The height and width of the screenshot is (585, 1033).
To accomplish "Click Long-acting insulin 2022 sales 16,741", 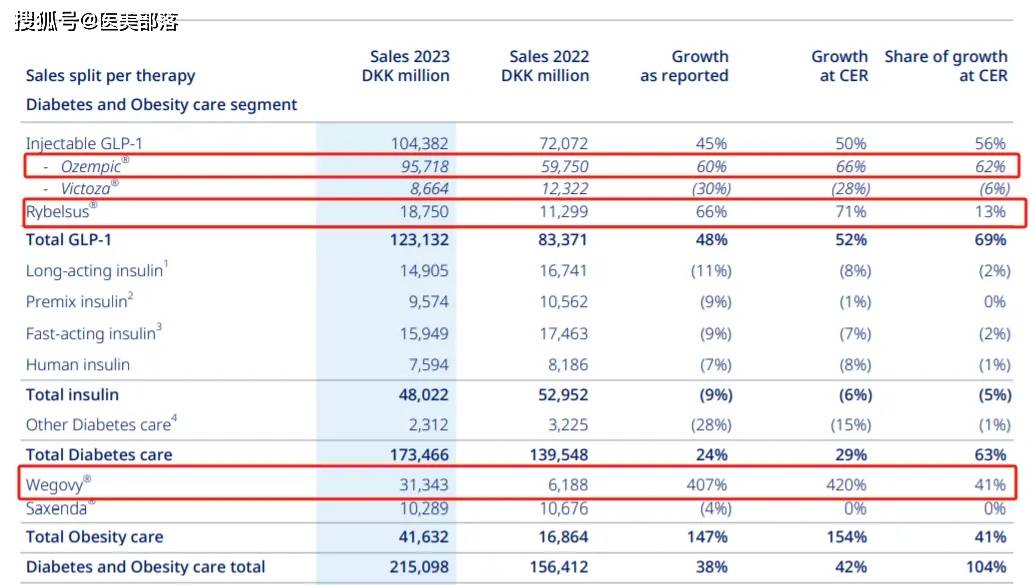I will click(563, 271).
